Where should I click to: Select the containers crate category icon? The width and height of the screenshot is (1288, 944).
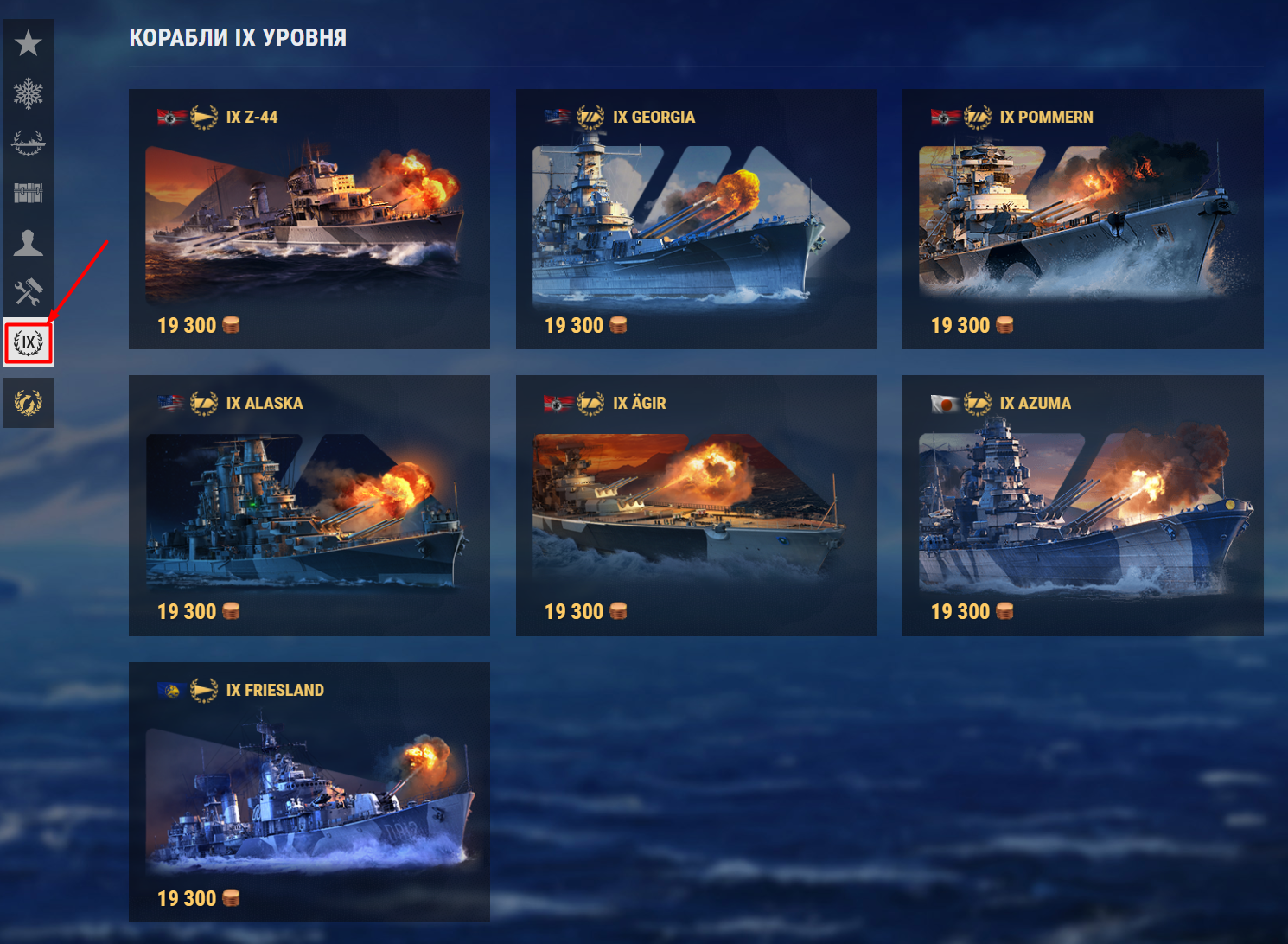(29, 193)
